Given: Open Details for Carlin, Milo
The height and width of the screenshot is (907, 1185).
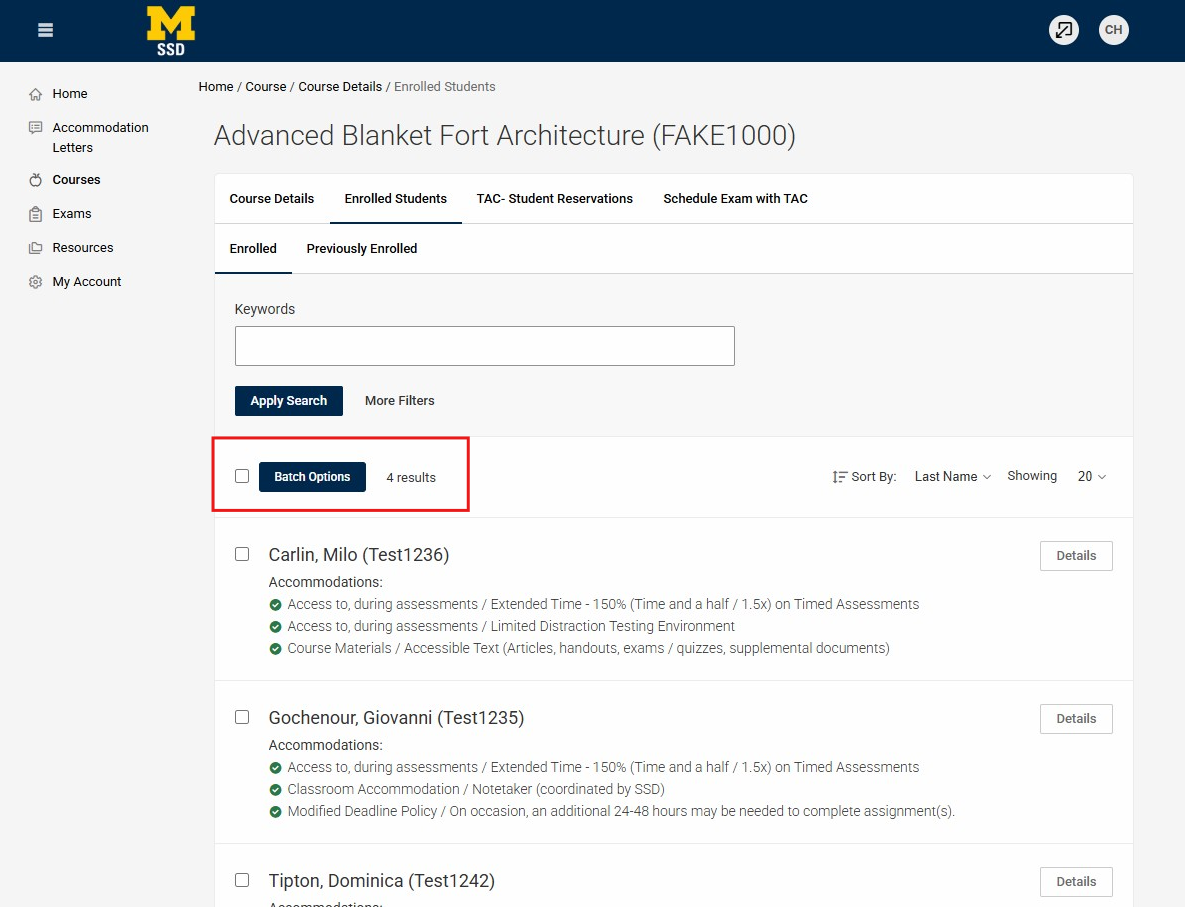Looking at the screenshot, I should 1076,556.
